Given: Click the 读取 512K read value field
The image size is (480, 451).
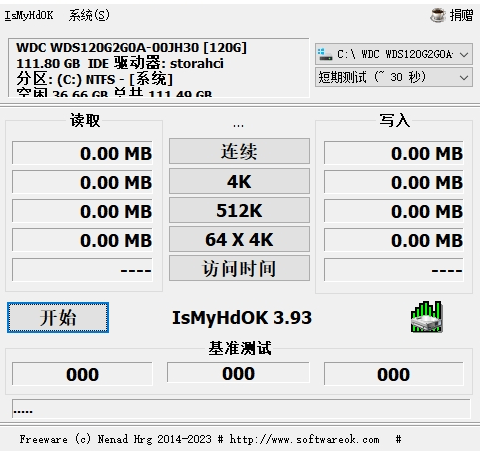Looking at the screenshot, I should 82,211.
